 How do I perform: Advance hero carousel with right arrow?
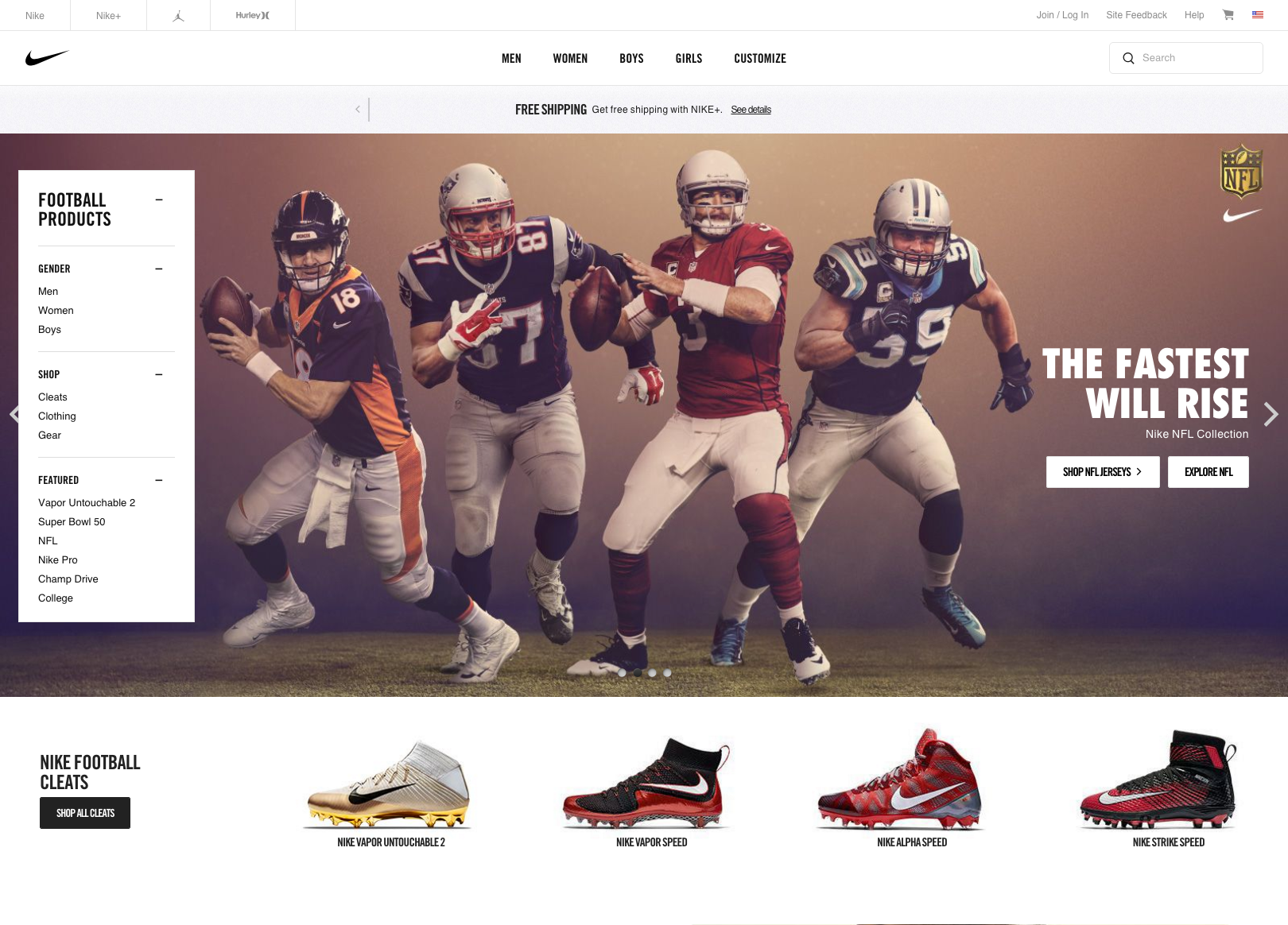(x=1271, y=414)
